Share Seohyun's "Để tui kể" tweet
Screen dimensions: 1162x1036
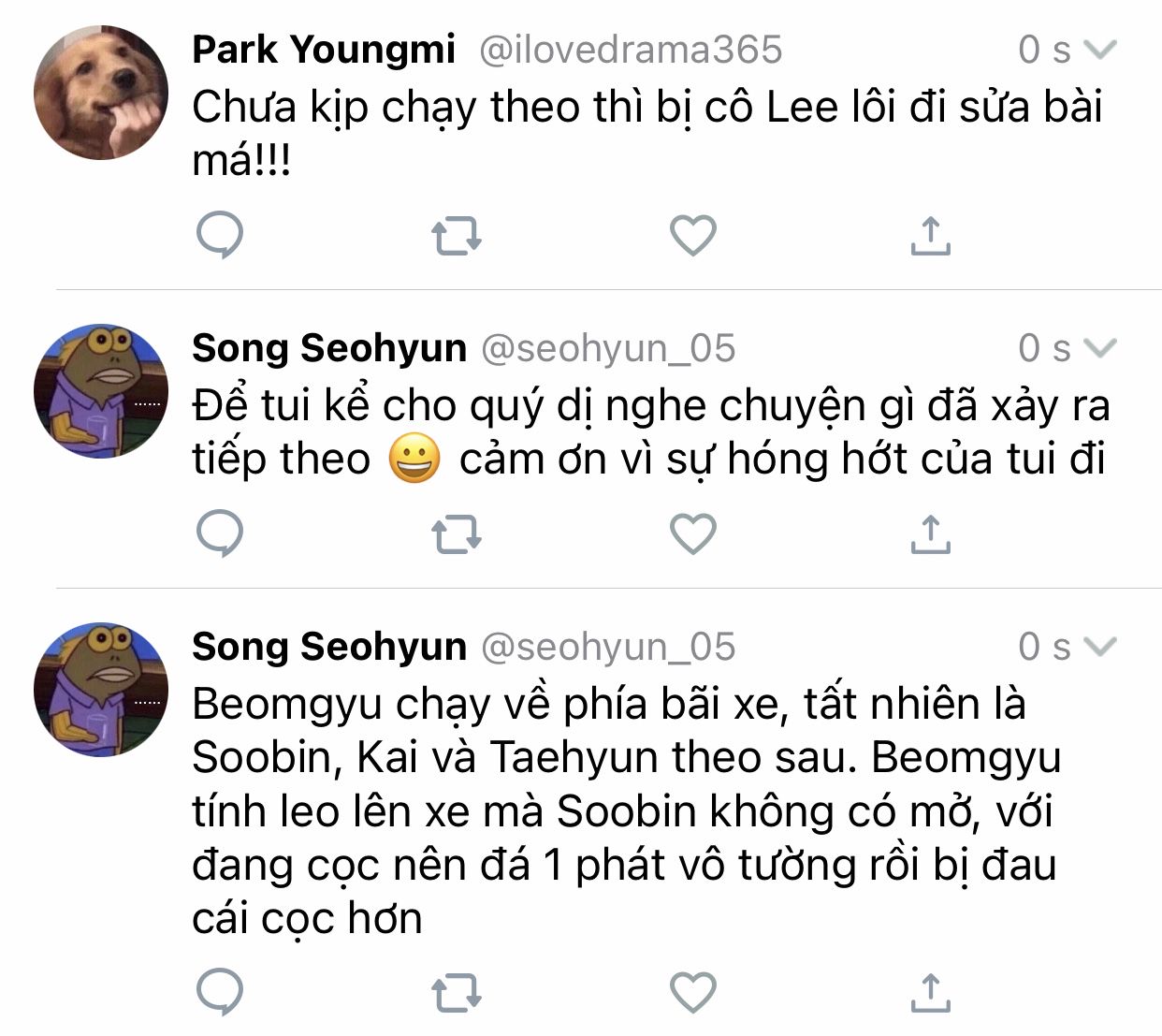930,534
